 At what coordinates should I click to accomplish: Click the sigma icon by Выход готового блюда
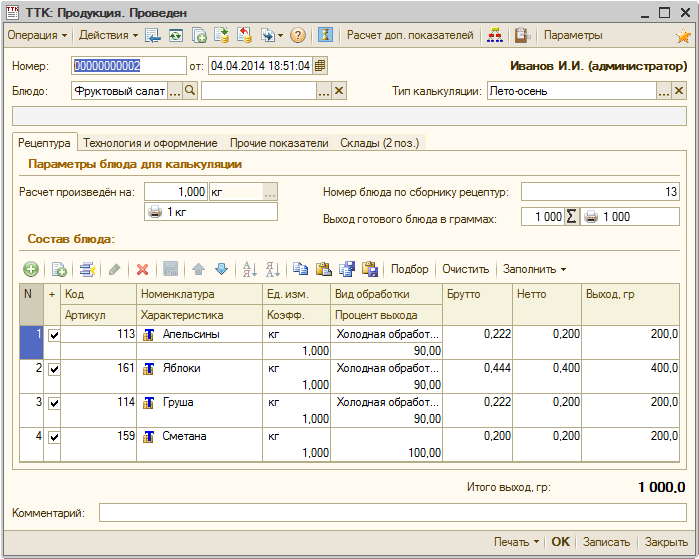click(x=572, y=217)
